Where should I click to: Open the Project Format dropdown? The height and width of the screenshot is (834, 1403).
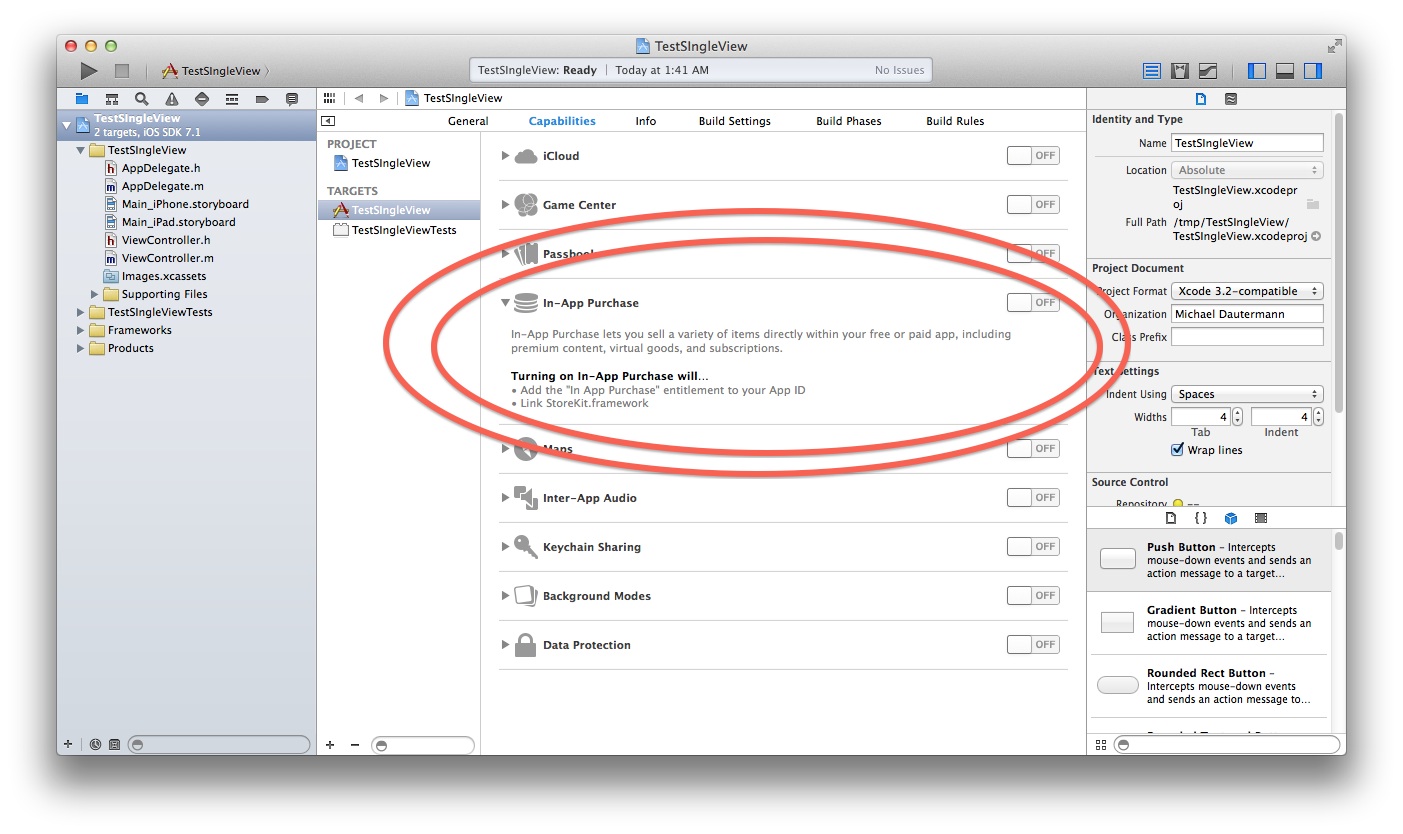click(1246, 290)
